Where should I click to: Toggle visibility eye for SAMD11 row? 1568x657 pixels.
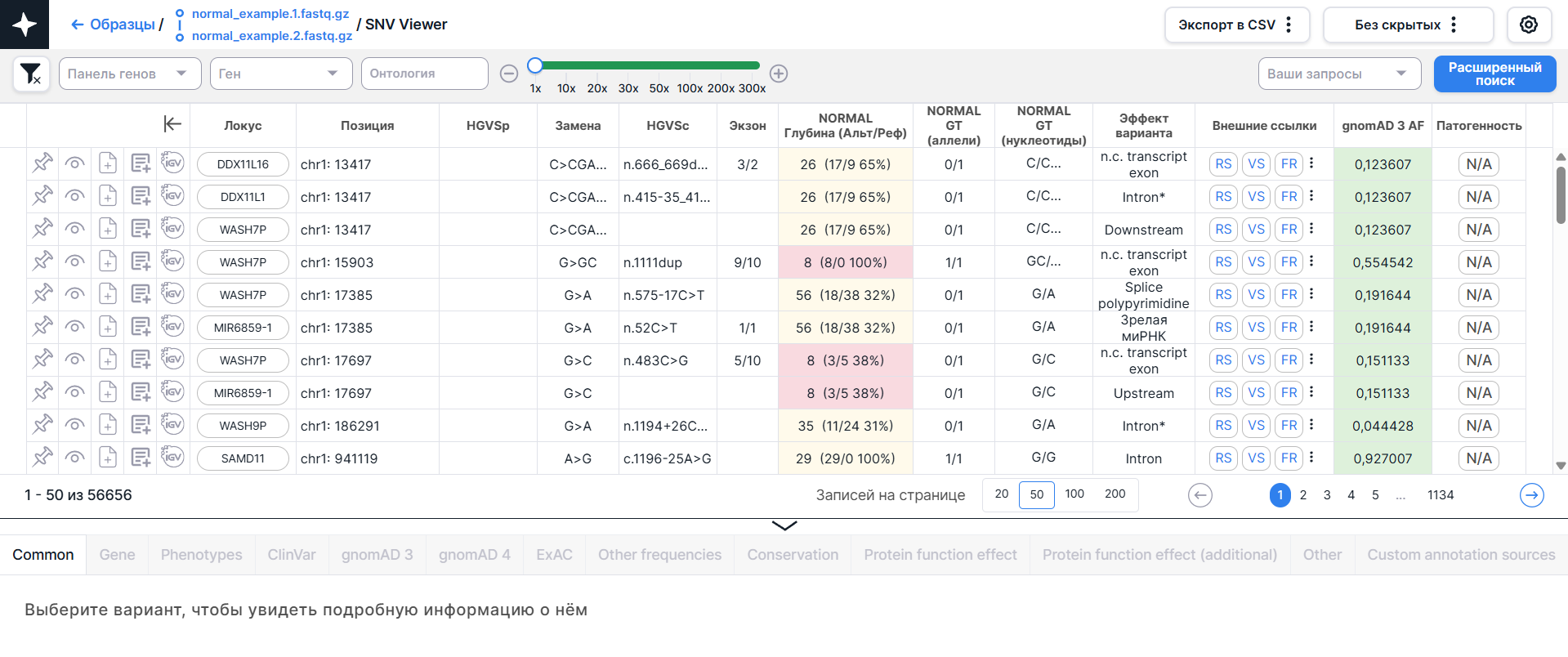(x=75, y=458)
